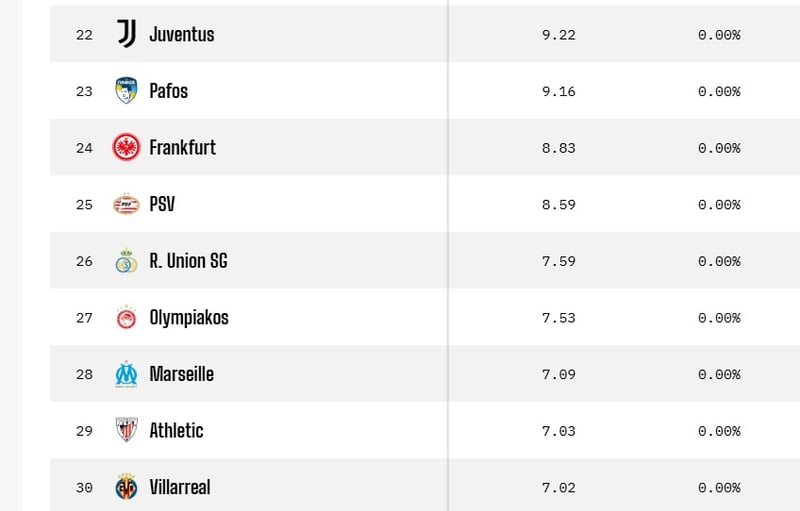The image size is (800, 511).
Task: Open the Villarreal team link
Action: pos(179,487)
